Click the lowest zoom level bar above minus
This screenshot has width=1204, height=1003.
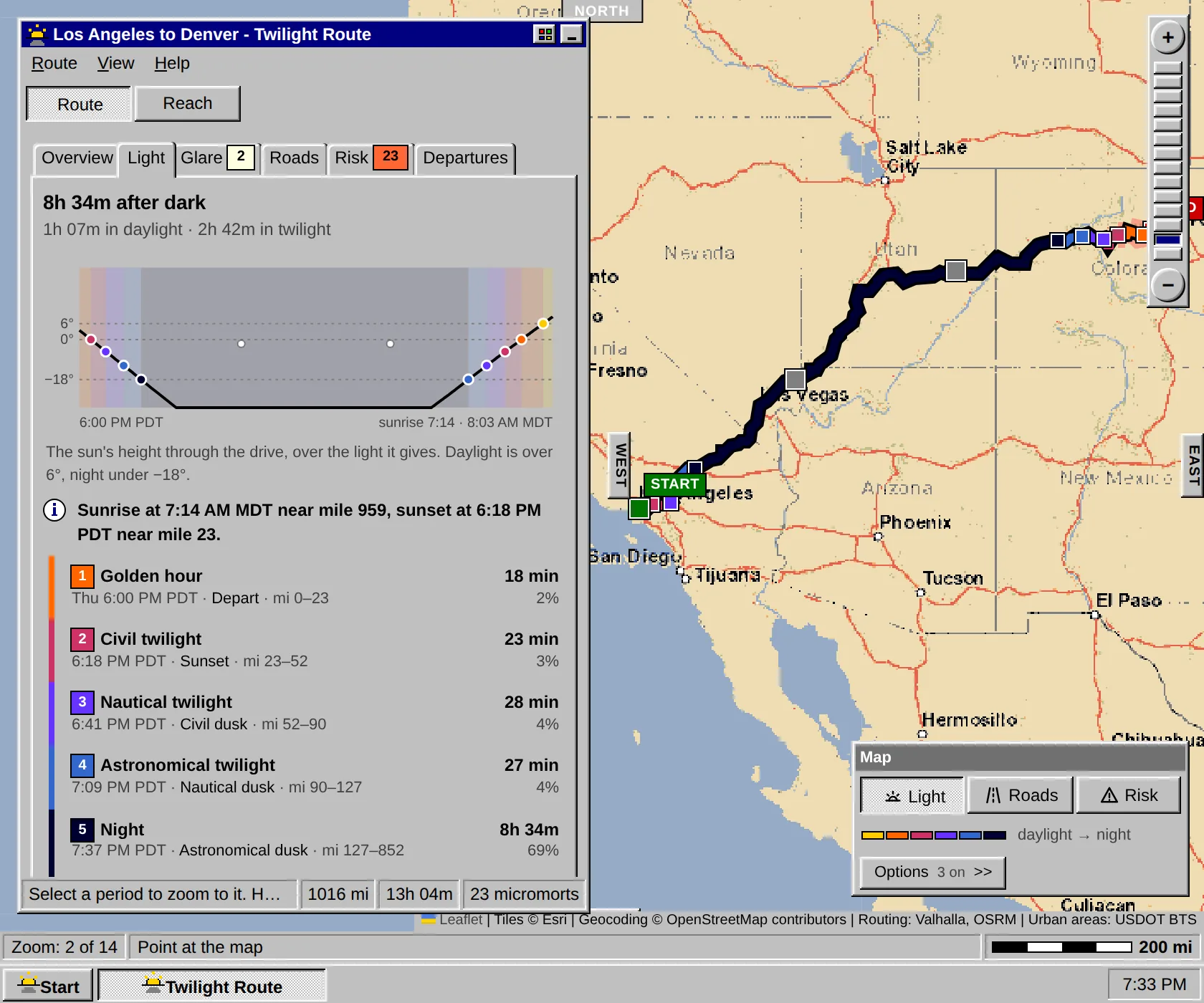point(1167,254)
